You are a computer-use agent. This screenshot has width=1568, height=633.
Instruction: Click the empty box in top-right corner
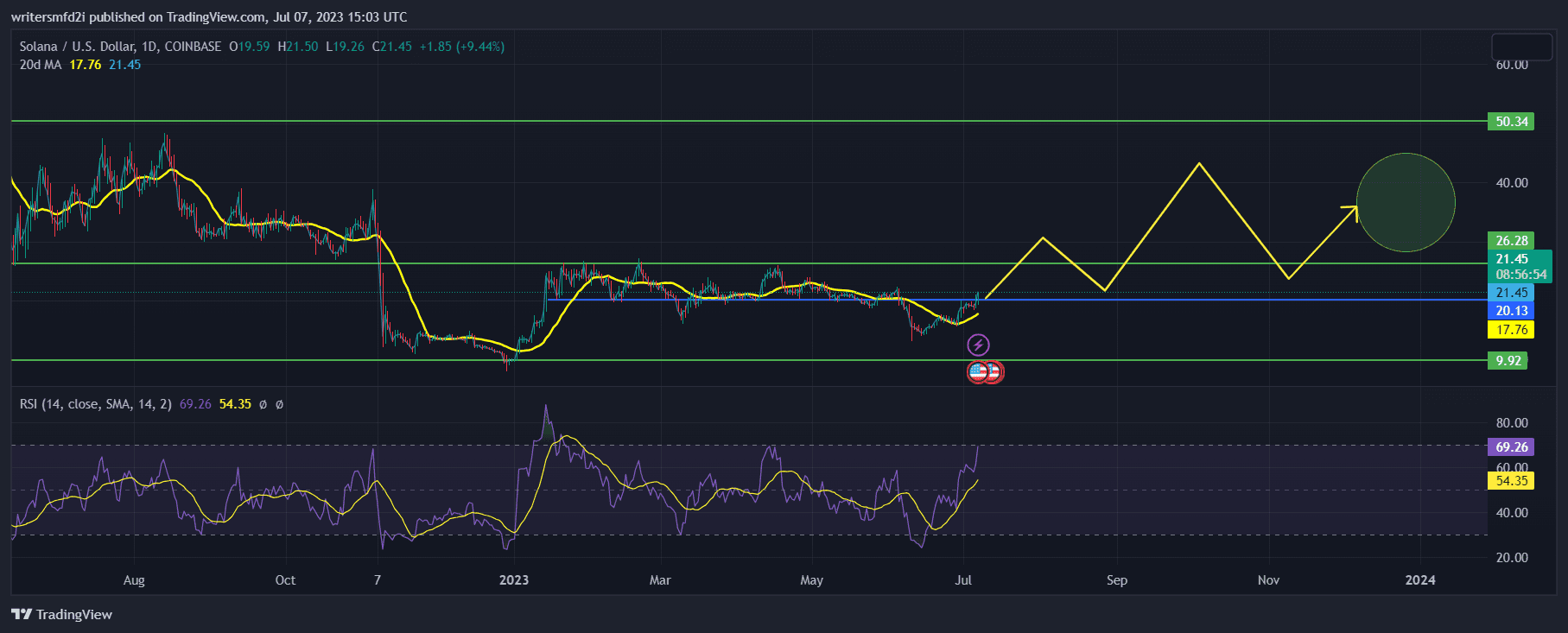click(x=1521, y=47)
